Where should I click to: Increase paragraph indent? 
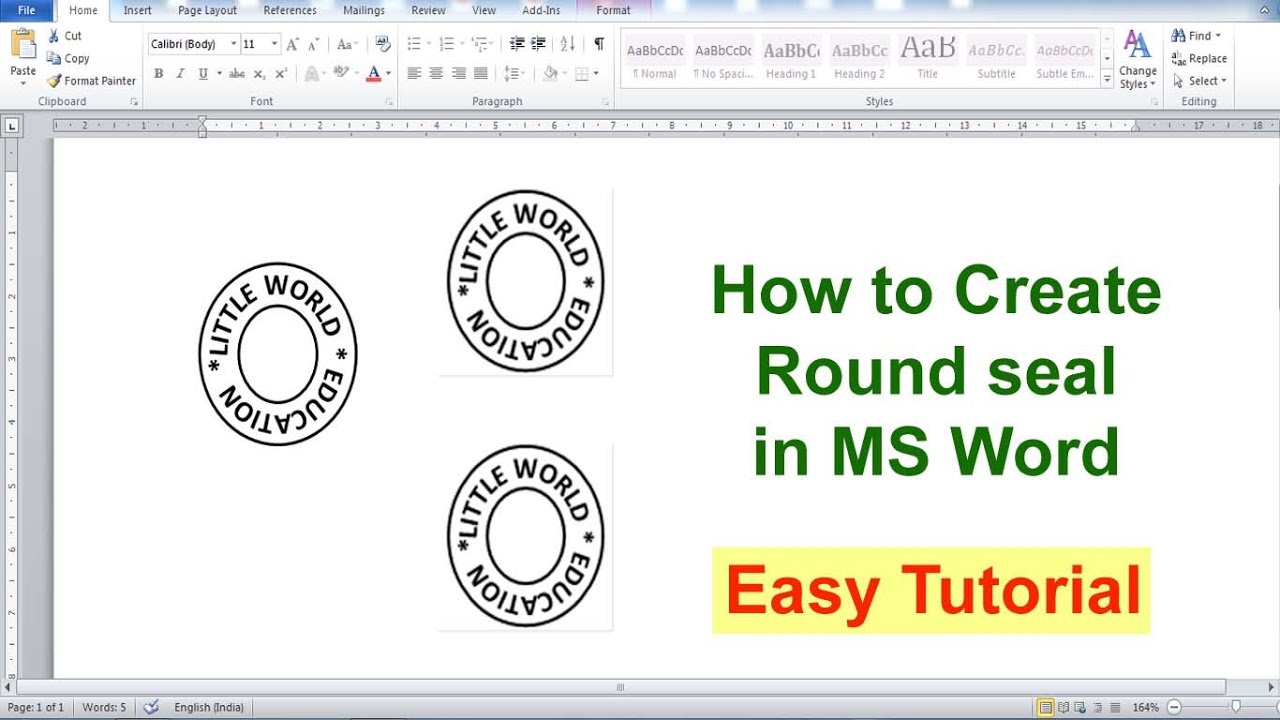[x=538, y=44]
